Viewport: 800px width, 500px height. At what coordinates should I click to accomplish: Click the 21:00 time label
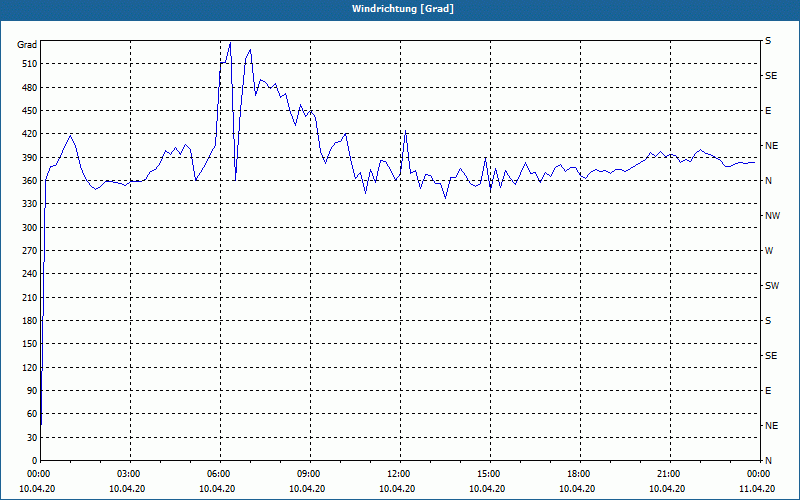668,474
